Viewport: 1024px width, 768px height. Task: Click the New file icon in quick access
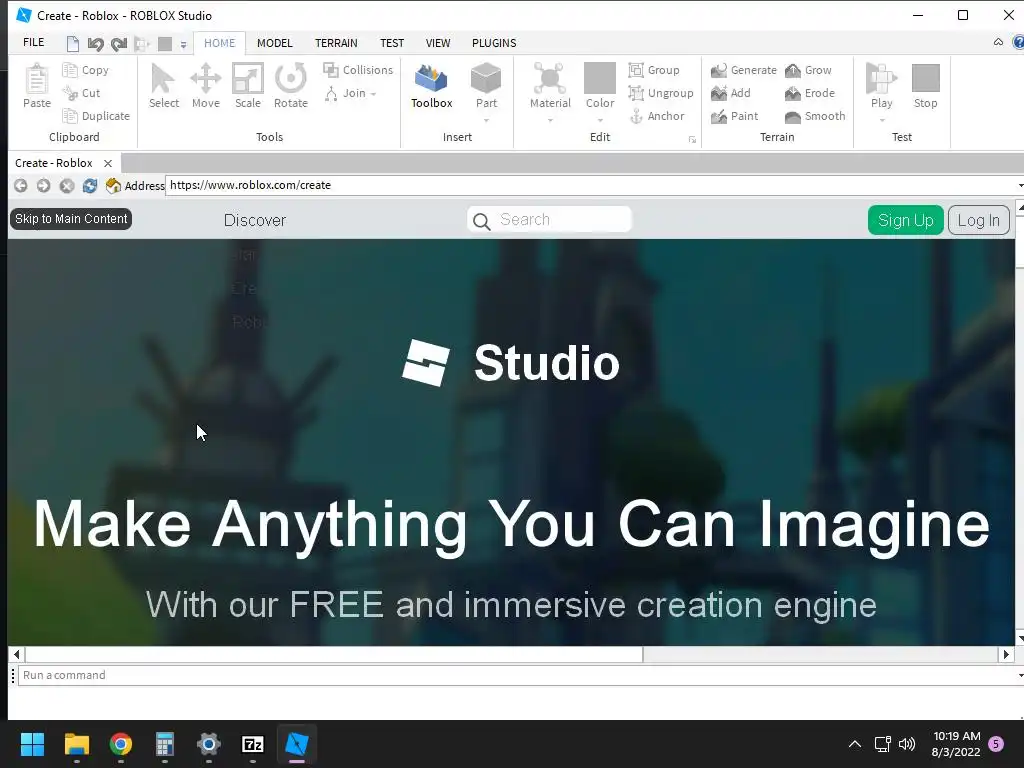72,44
